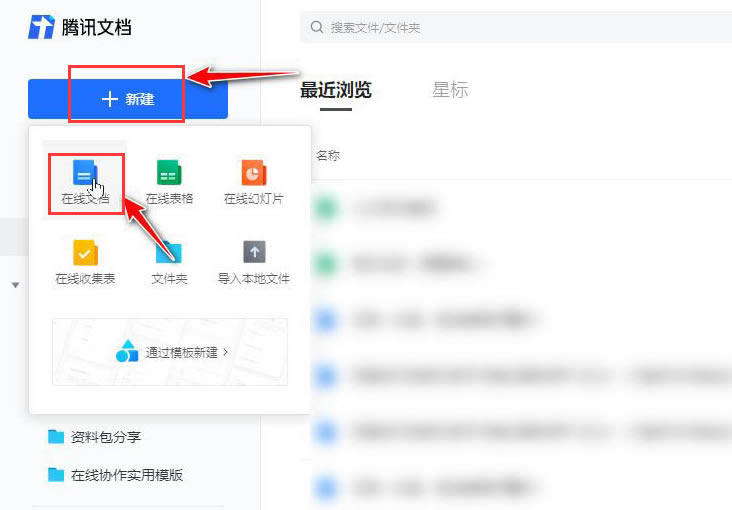
Task: Open 通过模板新建 template creation
Action: [170, 352]
